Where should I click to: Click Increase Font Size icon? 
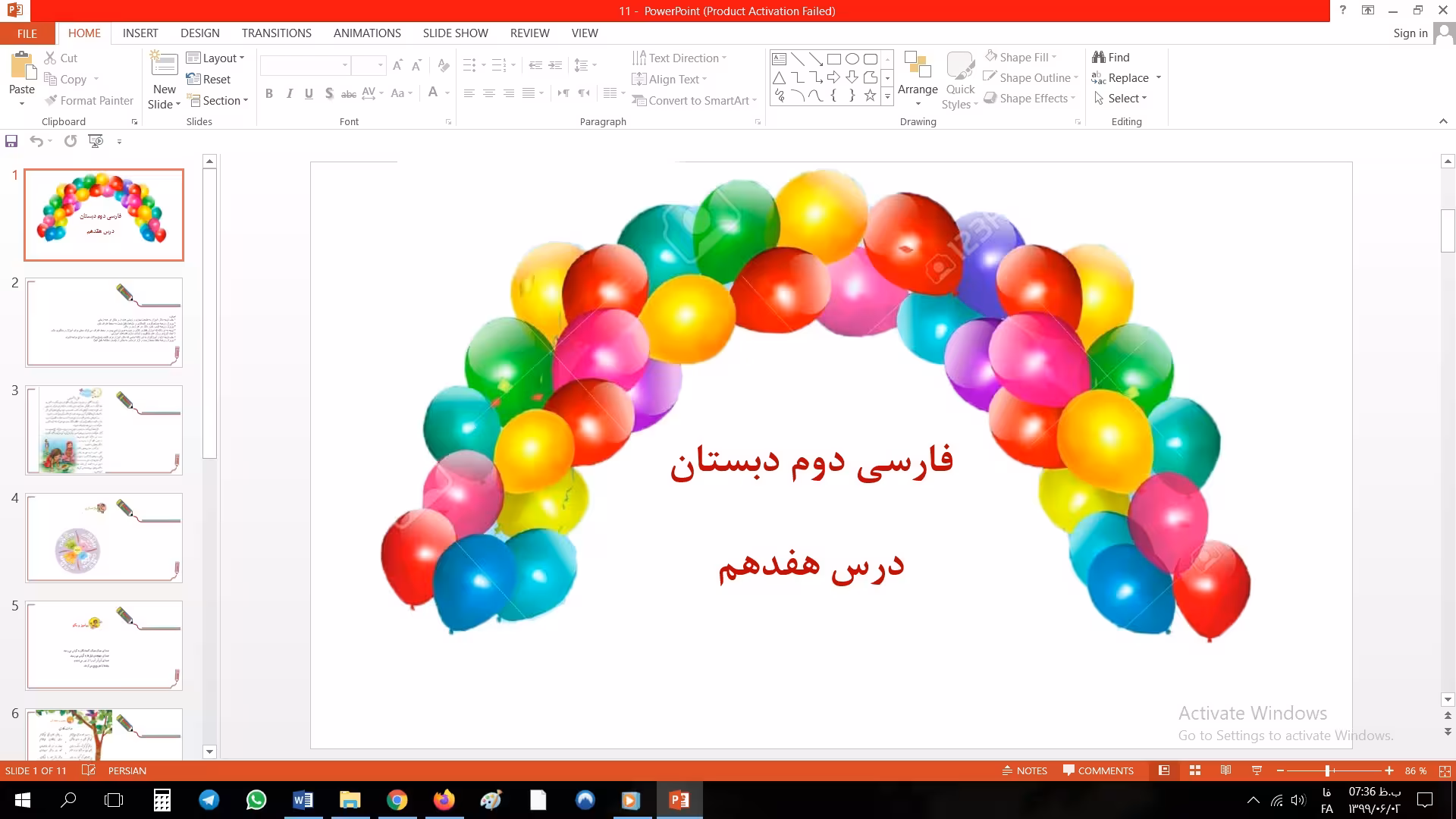point(397,65)
